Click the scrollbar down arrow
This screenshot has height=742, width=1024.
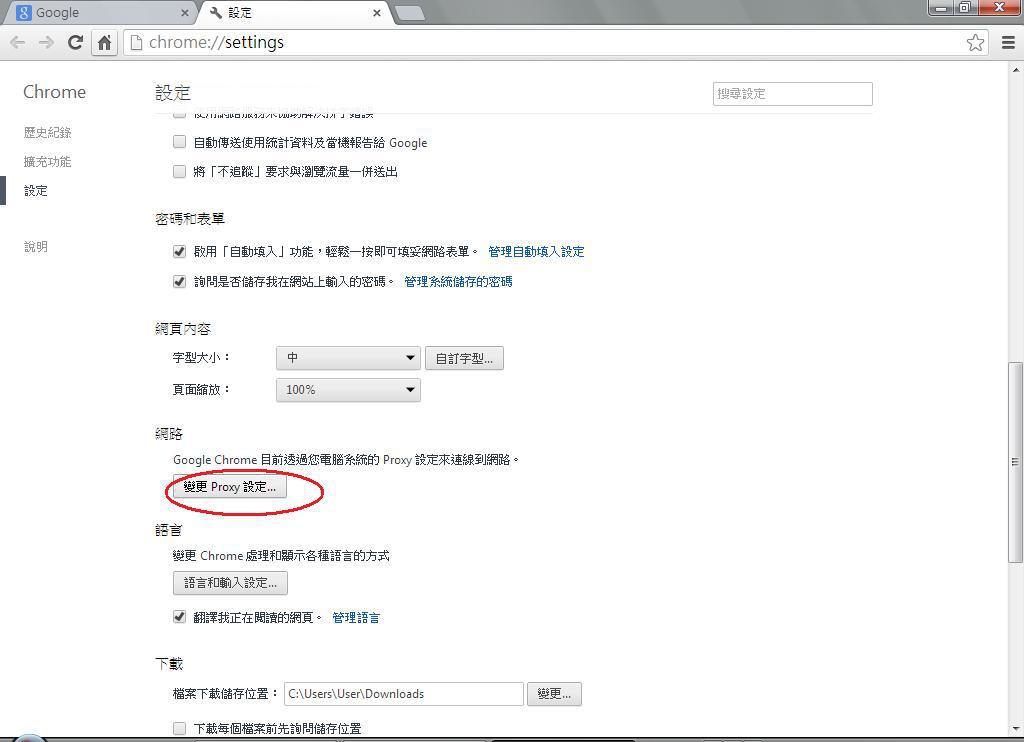point(1016,729)
